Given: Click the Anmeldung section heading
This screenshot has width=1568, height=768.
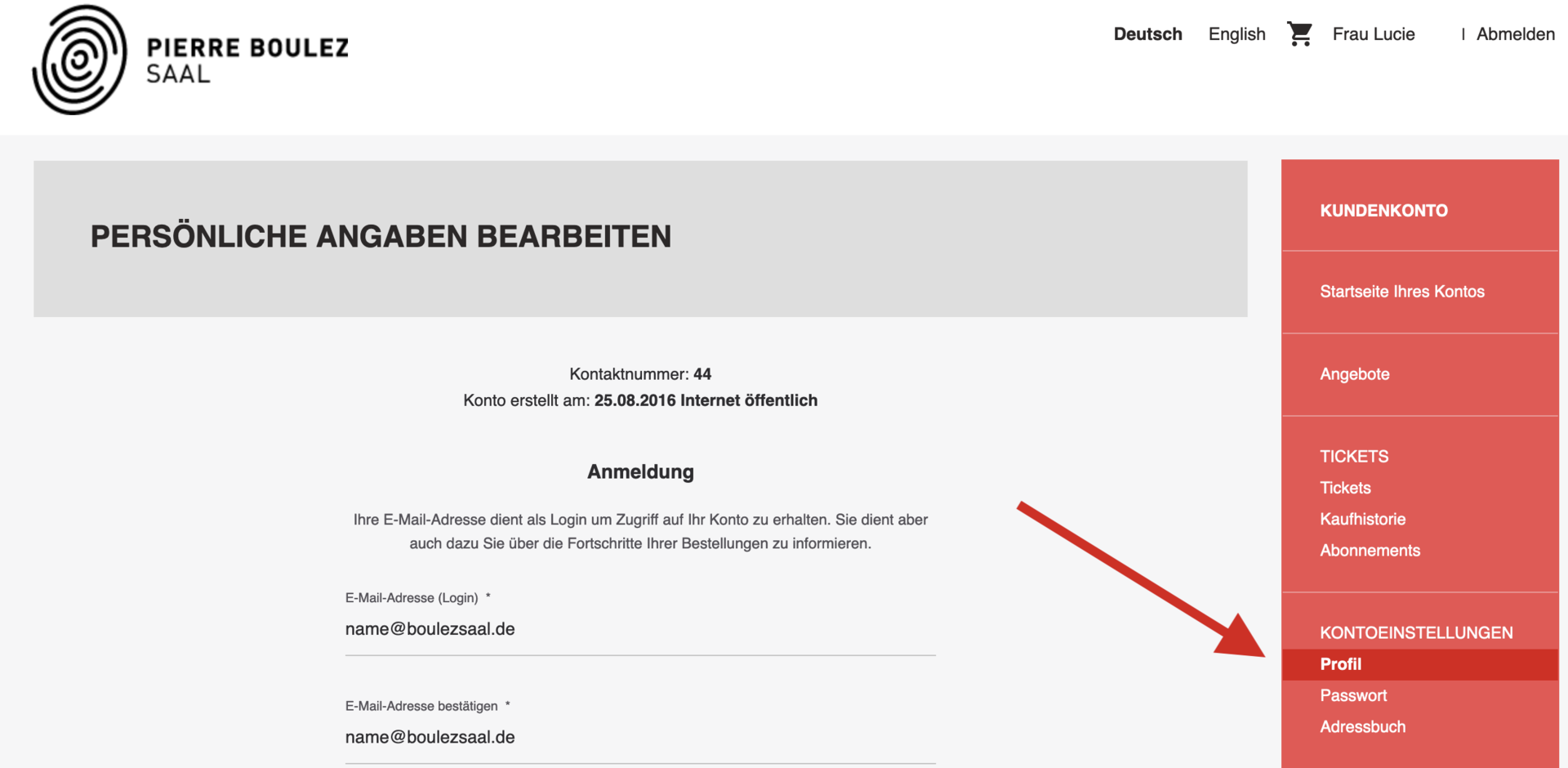Looking at the screenshot, I should point(640,472).
